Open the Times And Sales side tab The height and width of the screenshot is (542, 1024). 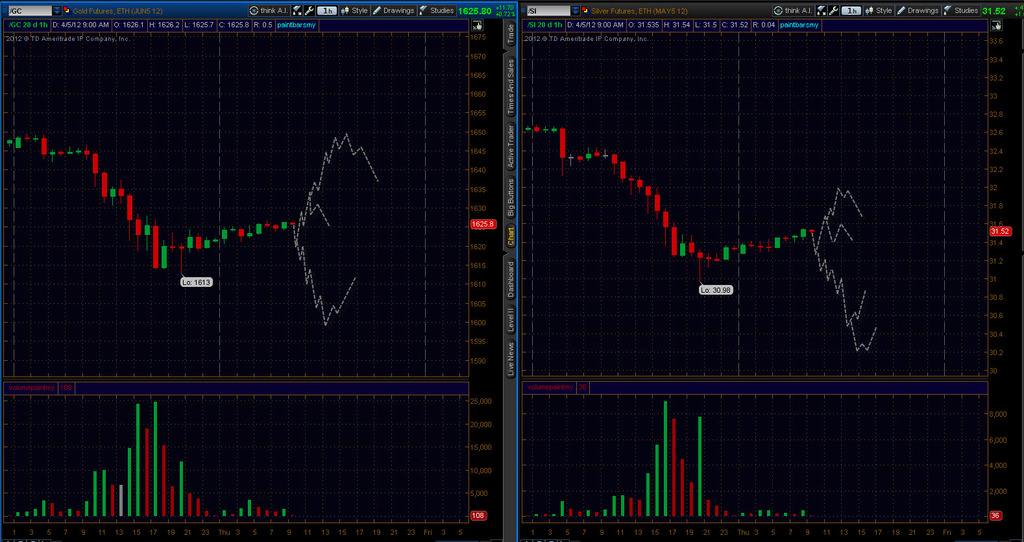click(510, 84)
